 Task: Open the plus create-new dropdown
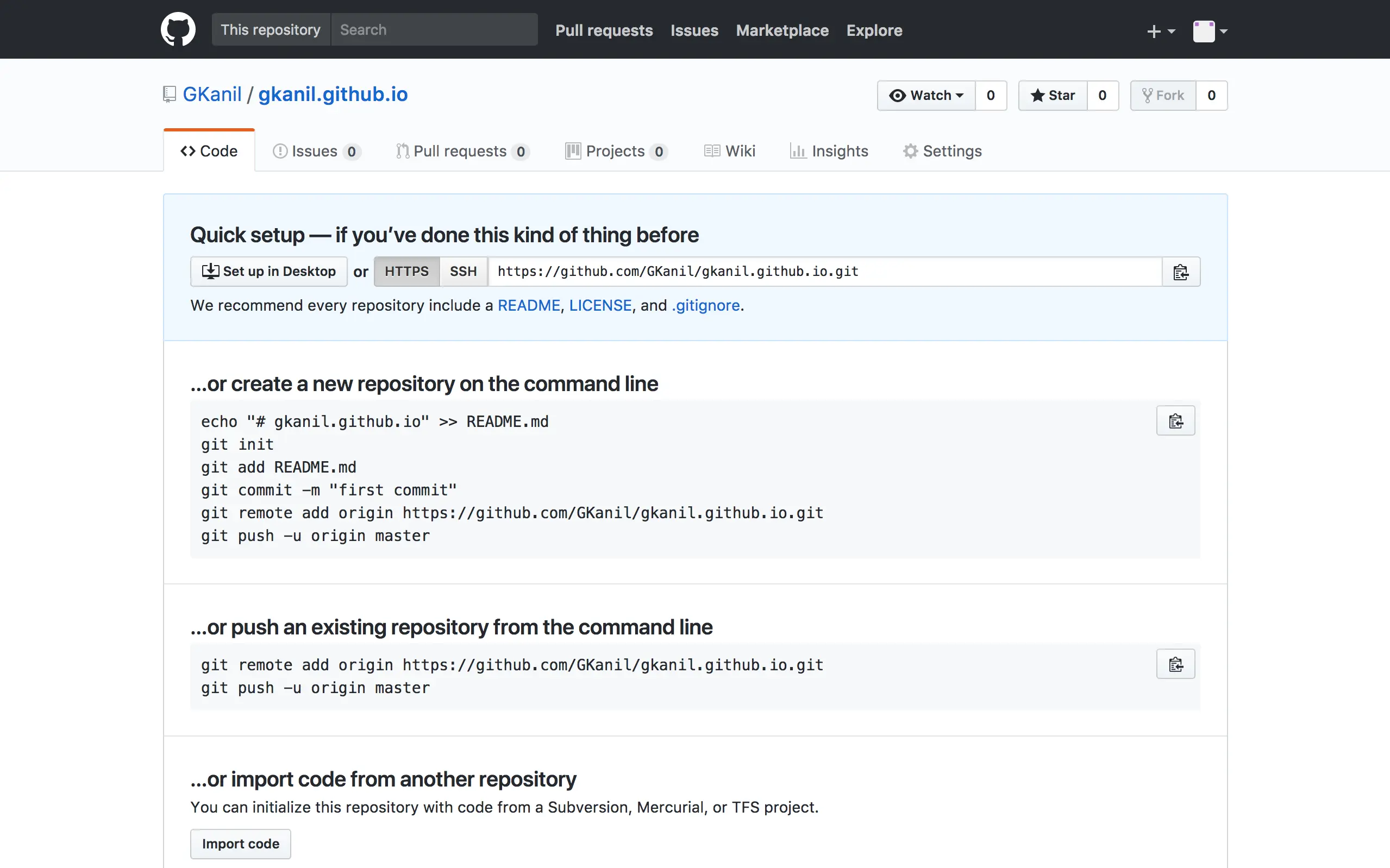pos(1160,31)
